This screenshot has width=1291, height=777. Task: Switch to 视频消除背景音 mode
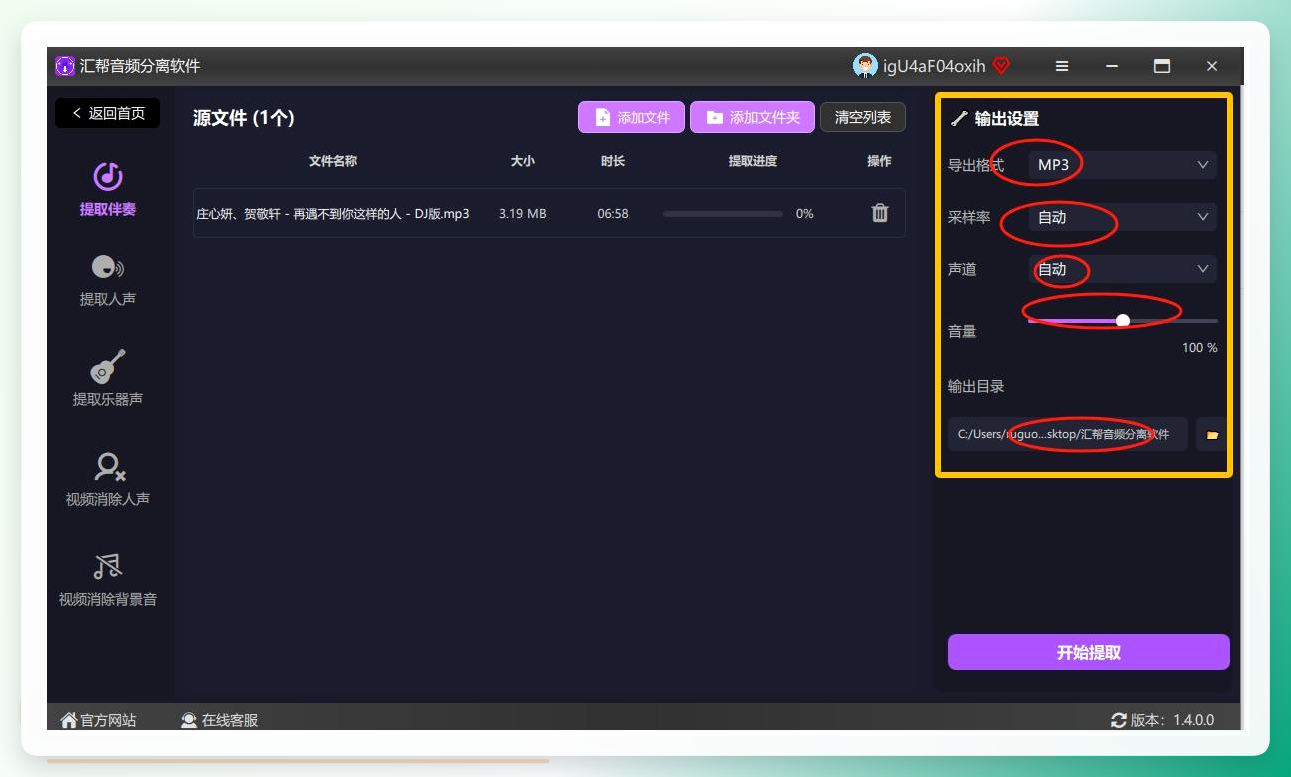[x=108, y=567]
